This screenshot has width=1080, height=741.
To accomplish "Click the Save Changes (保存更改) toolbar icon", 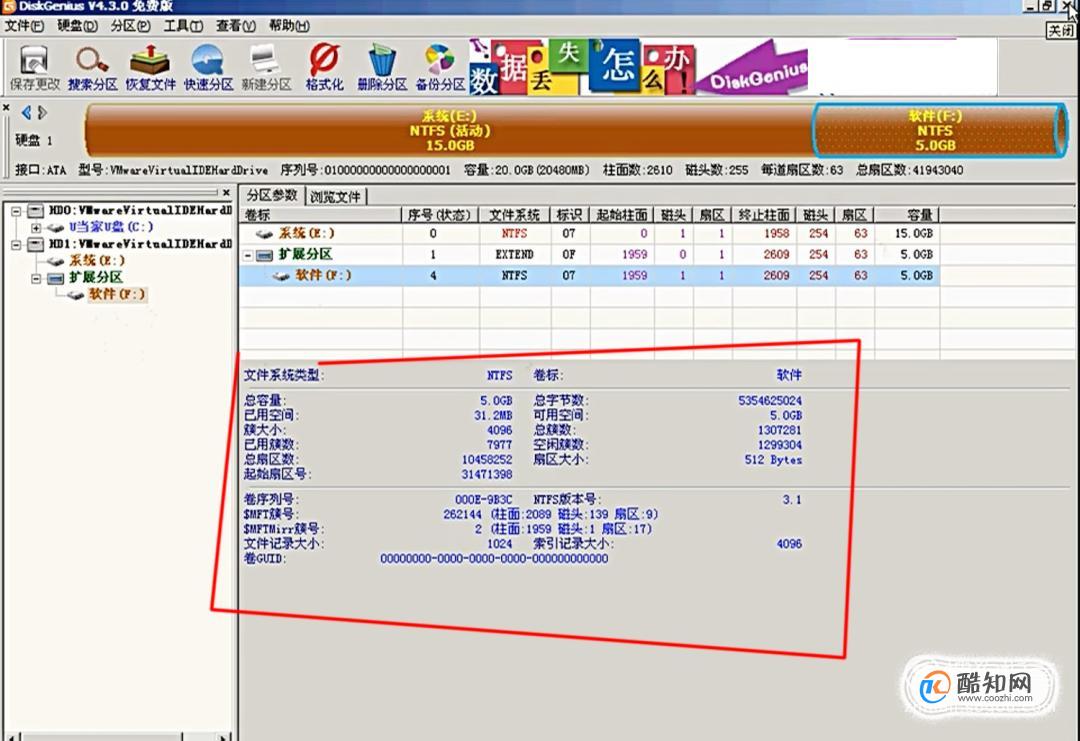I will [x=34, y=68].
